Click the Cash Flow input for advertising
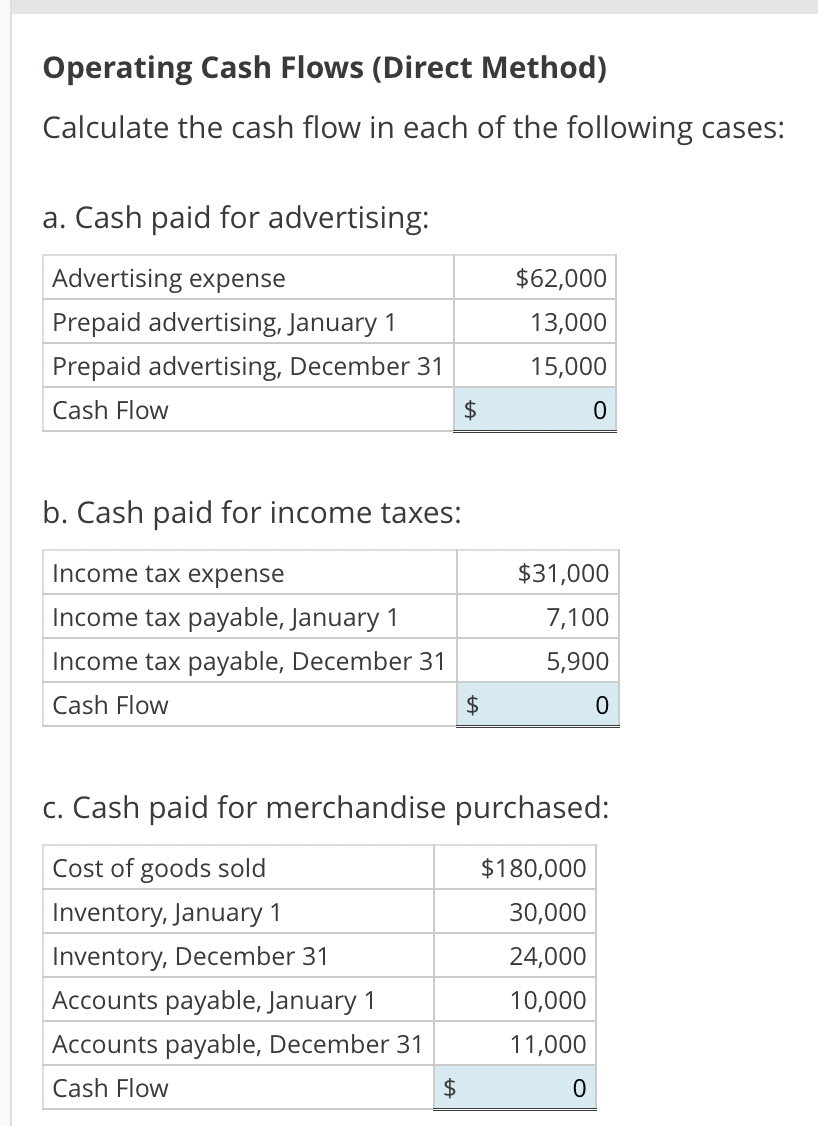818x1126 pixels. click(534, 409)
